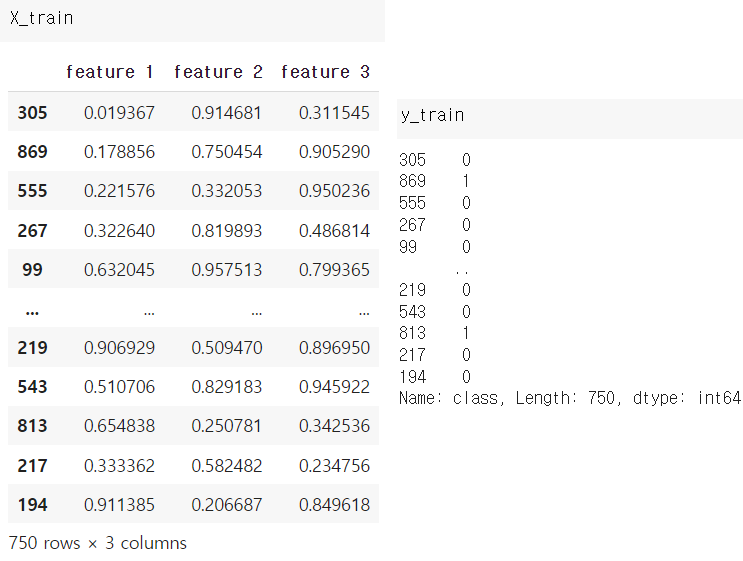743x561 pixels.
Task: Select cell value 0.206687
Action: (227, 505)
